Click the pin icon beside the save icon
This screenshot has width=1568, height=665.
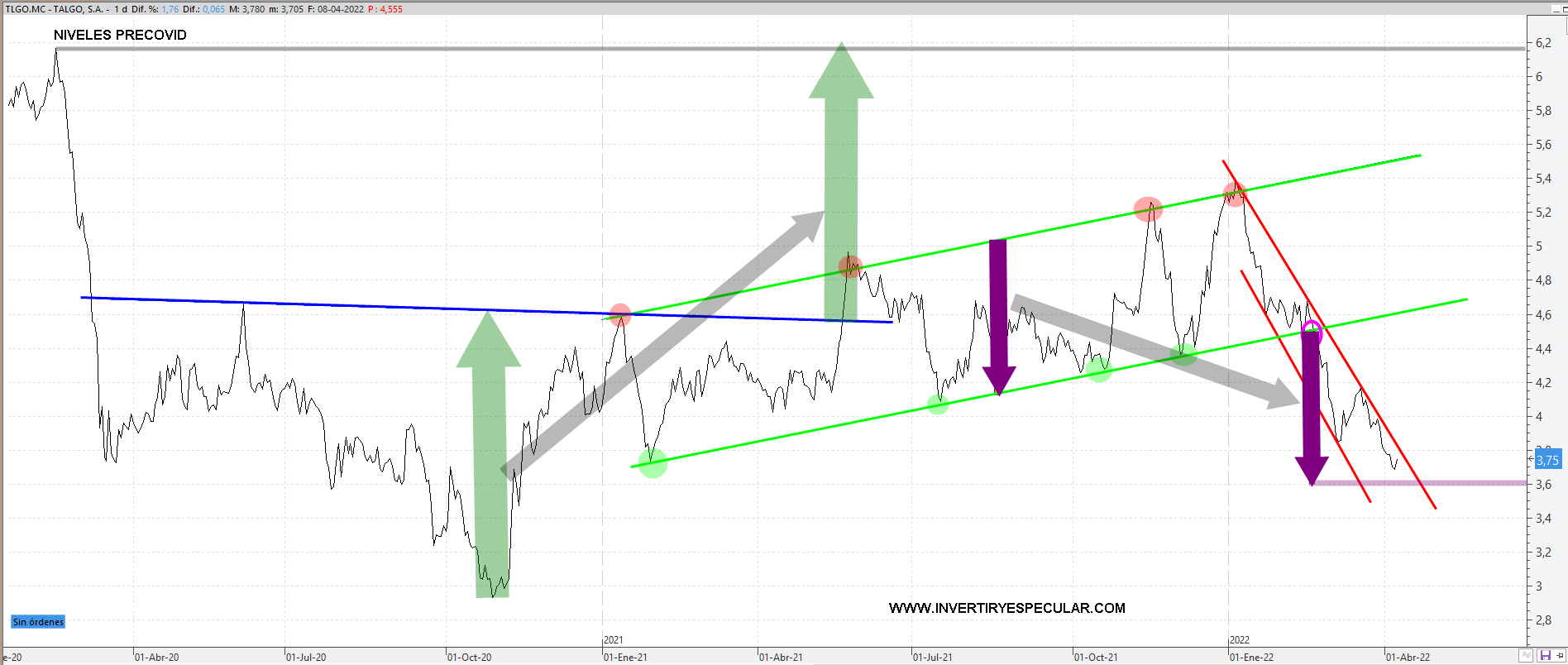pyautogui.click(x=1560, y=656)
